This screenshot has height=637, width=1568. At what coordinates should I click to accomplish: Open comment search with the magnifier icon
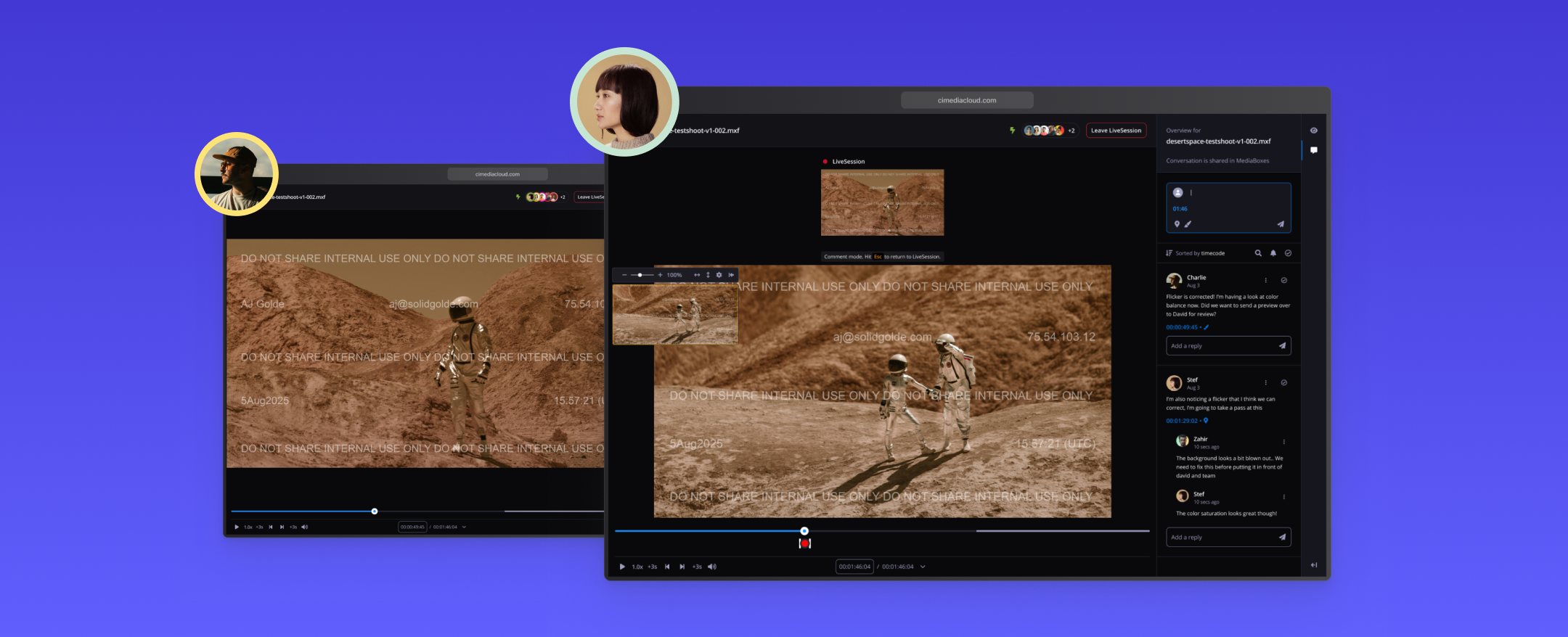pos(1258,253)
